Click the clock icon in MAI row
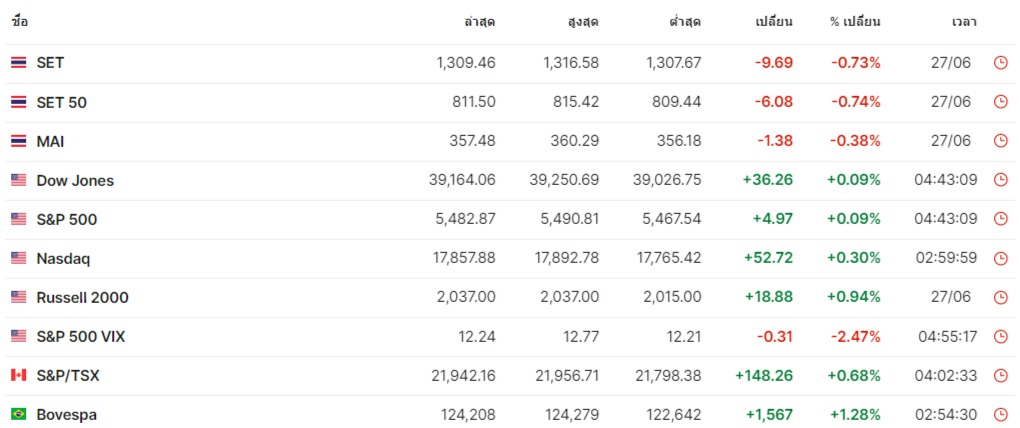This screenshot has width=1020, height=428. [x=1000, y=141]
